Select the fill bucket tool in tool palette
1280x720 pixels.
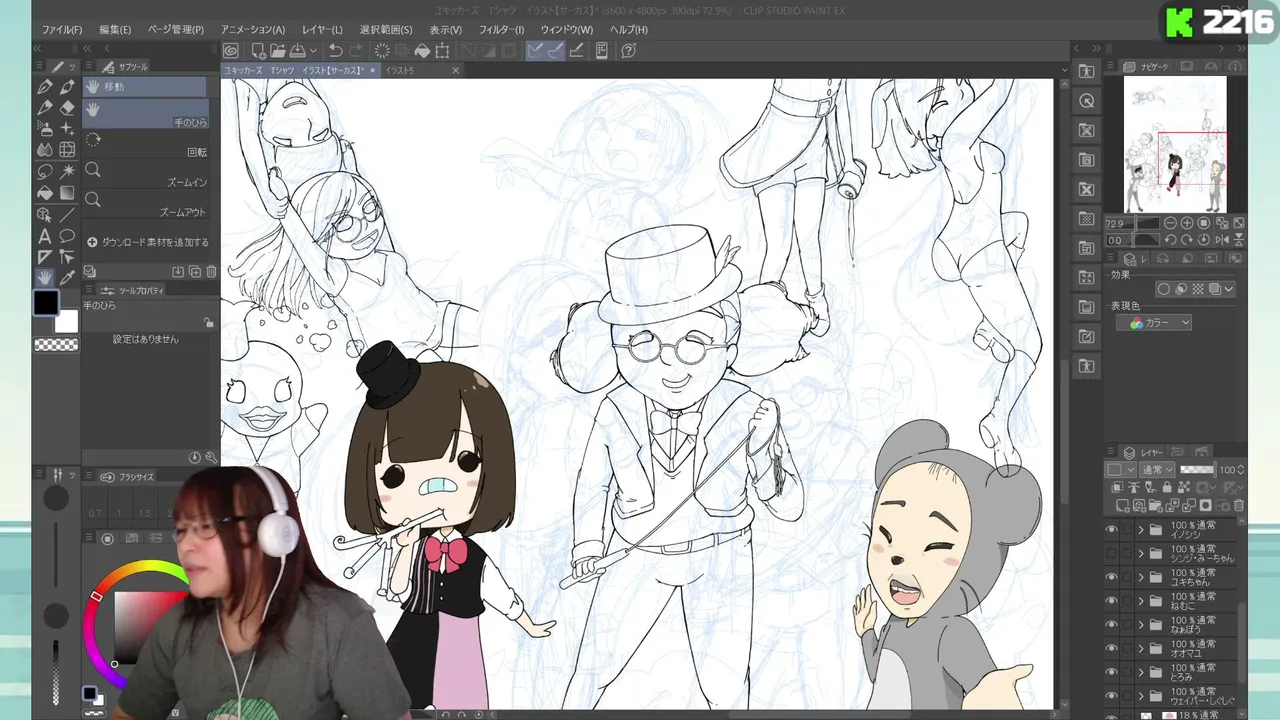pos(45,193)
